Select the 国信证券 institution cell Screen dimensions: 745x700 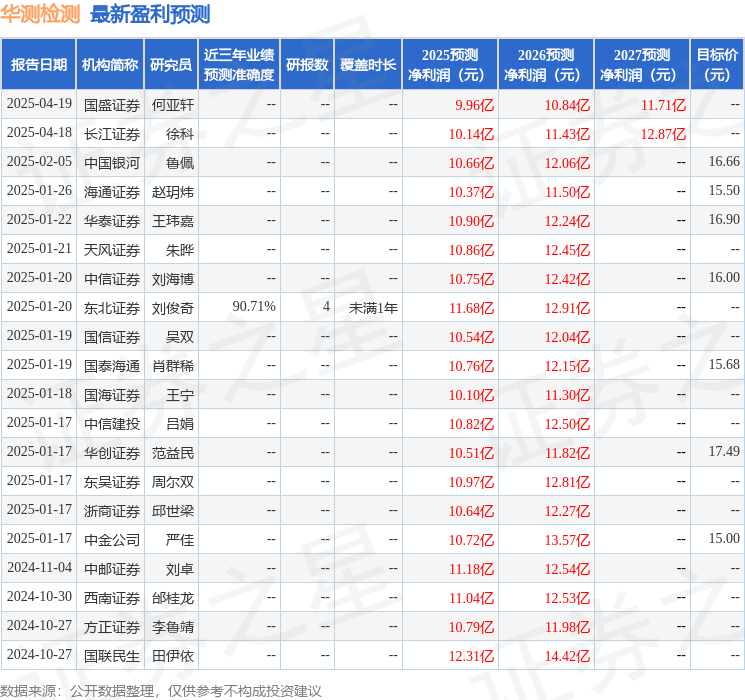point(112,337)
